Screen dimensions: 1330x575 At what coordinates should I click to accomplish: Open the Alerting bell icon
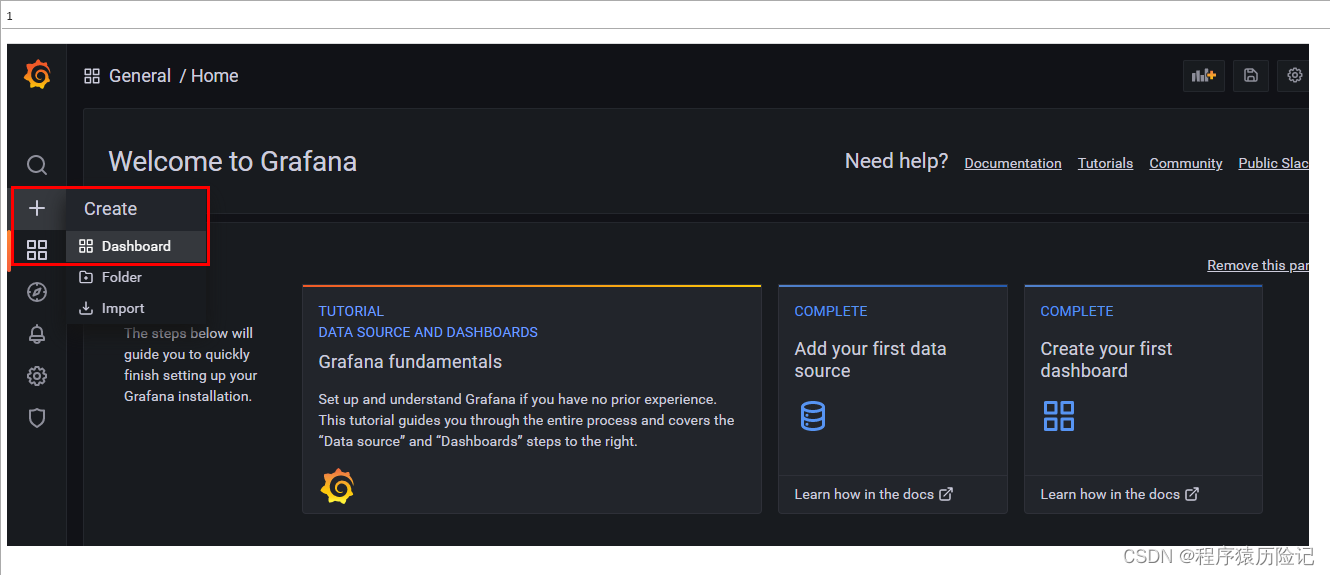[37, 334]
